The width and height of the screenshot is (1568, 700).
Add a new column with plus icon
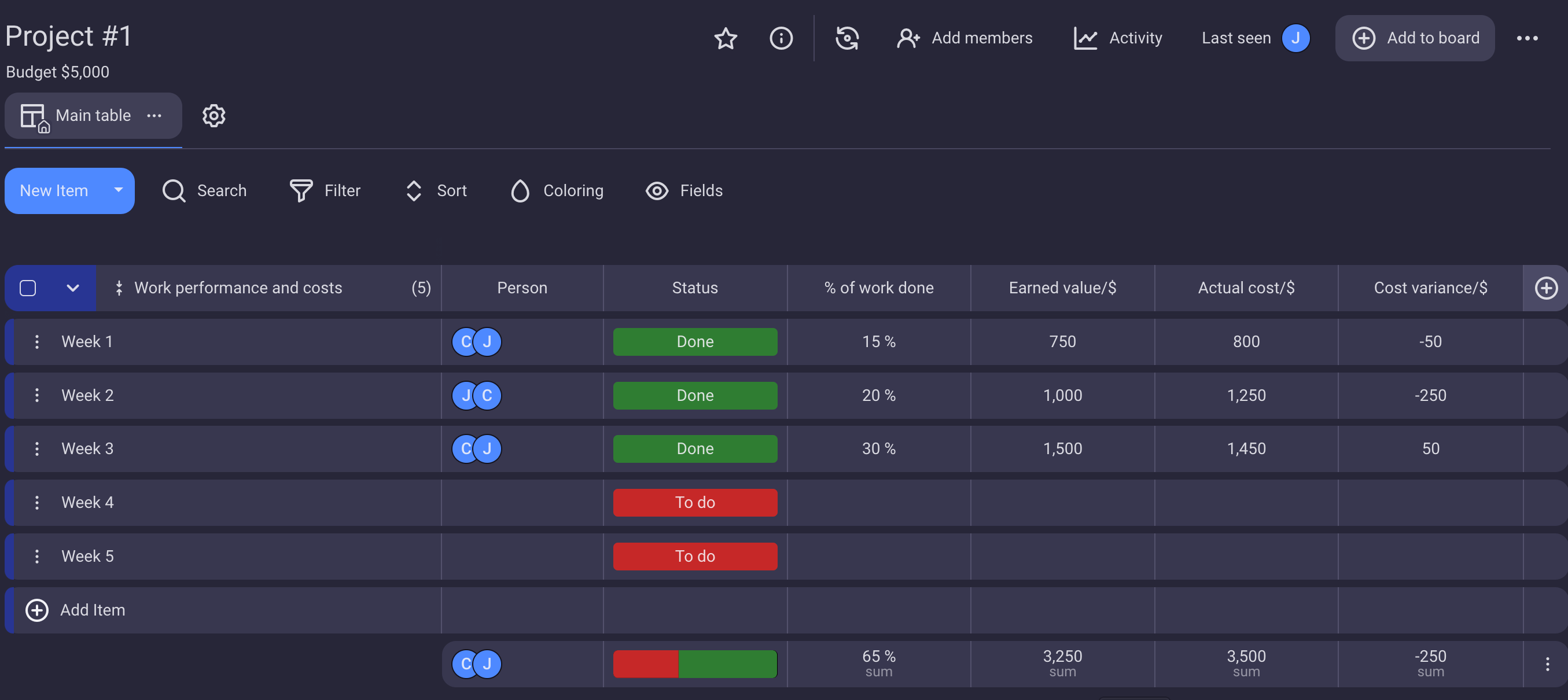[1545, 288]
